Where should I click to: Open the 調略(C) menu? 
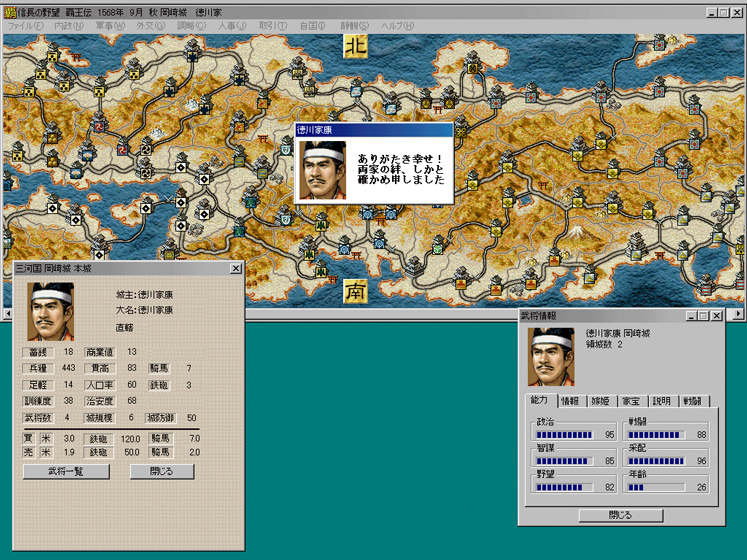[x=192, y=26]
